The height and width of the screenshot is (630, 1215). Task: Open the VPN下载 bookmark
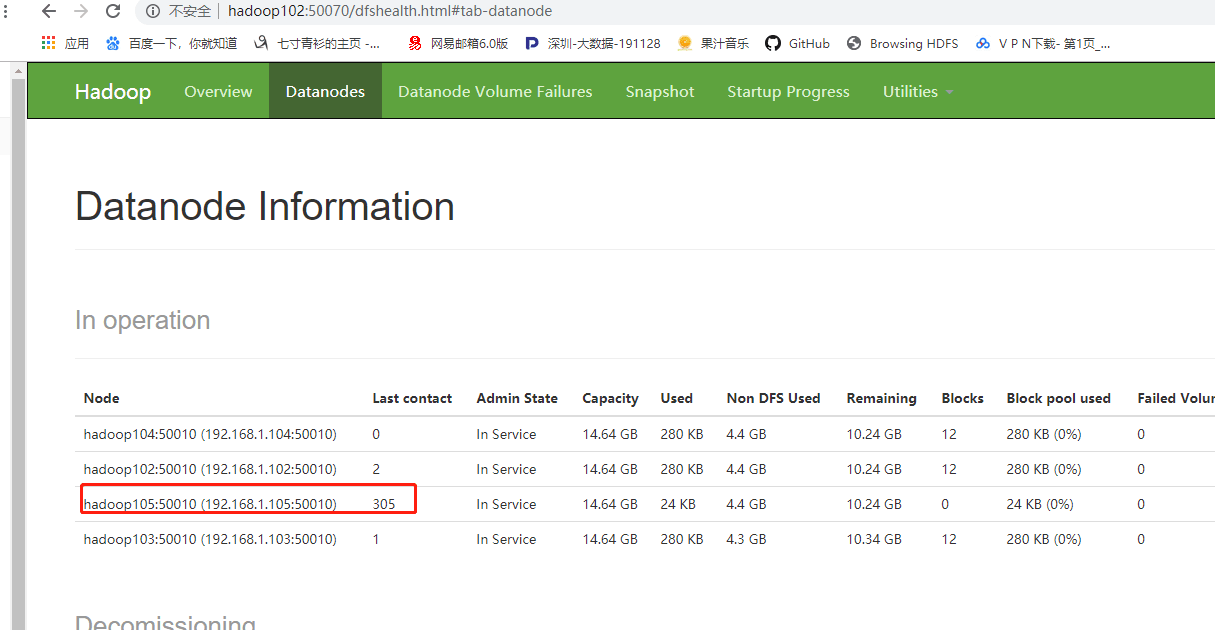(1043, 43)
